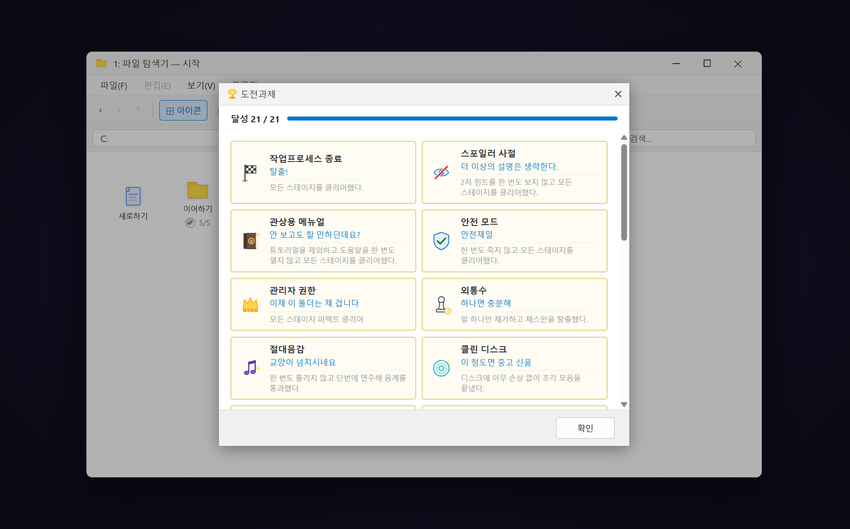Close the 도전과제 dialog with X
This screenshot has height=529, width=850.
click(x=618, y=94)
